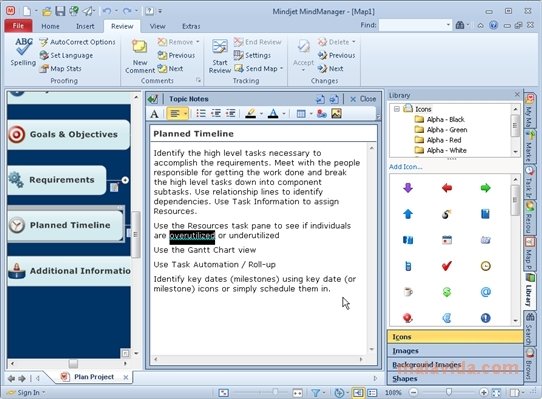Select the red left arrow icon
The height and width of the screenshot is (399, 542).
pyautogui.click(x=447, y=188)
